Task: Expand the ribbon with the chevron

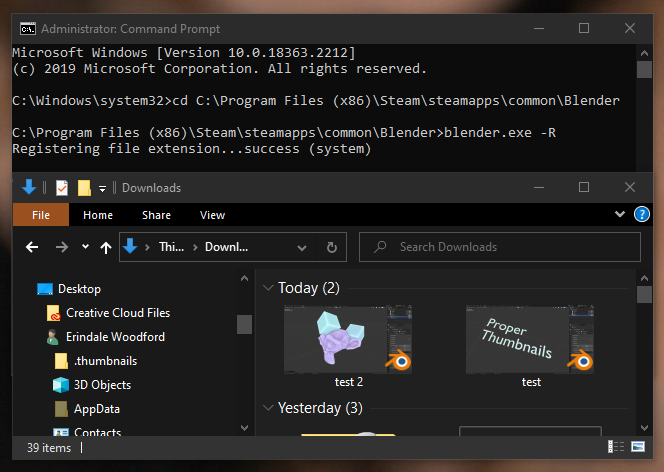Action: (x=620, y=214)
